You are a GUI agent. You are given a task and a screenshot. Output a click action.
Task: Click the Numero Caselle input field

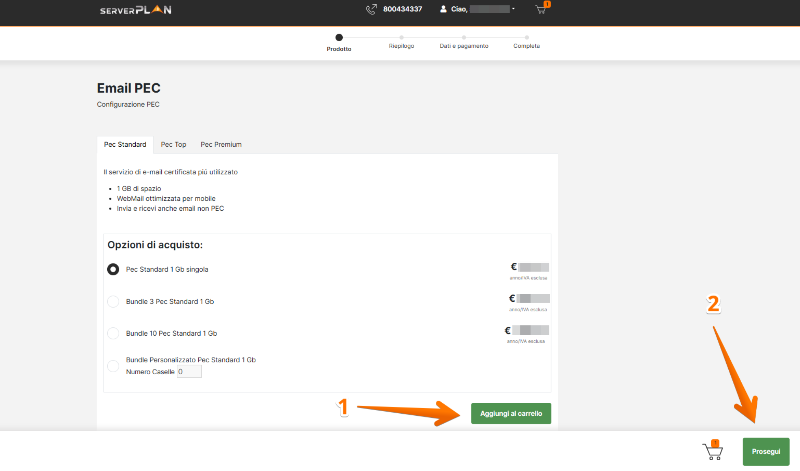coord(189,372)
